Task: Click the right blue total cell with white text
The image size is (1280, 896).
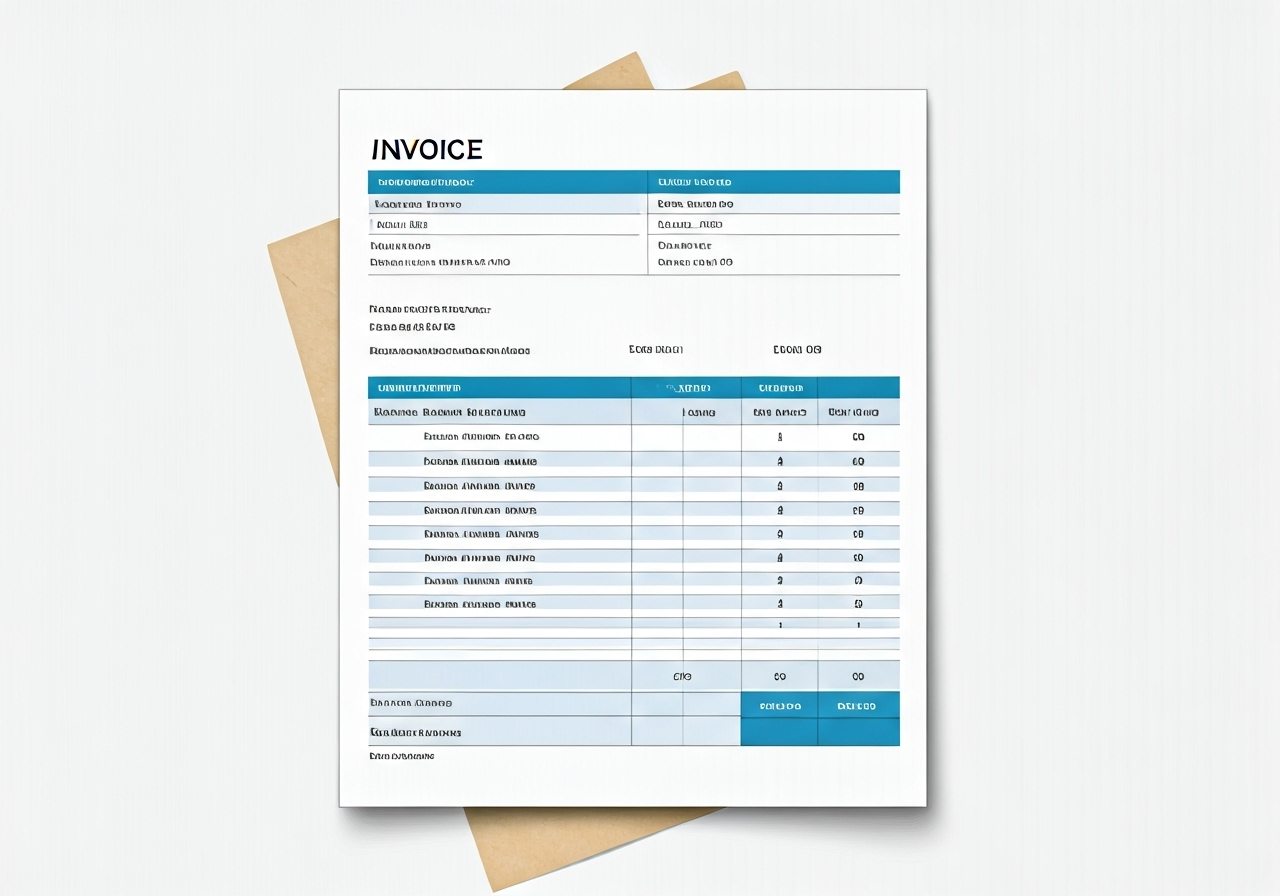Action: click(857, 706)
